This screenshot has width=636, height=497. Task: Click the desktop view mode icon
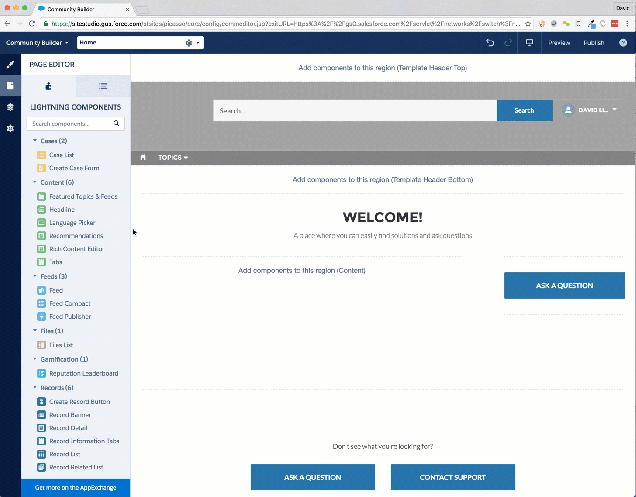click(x=530, y=43)
